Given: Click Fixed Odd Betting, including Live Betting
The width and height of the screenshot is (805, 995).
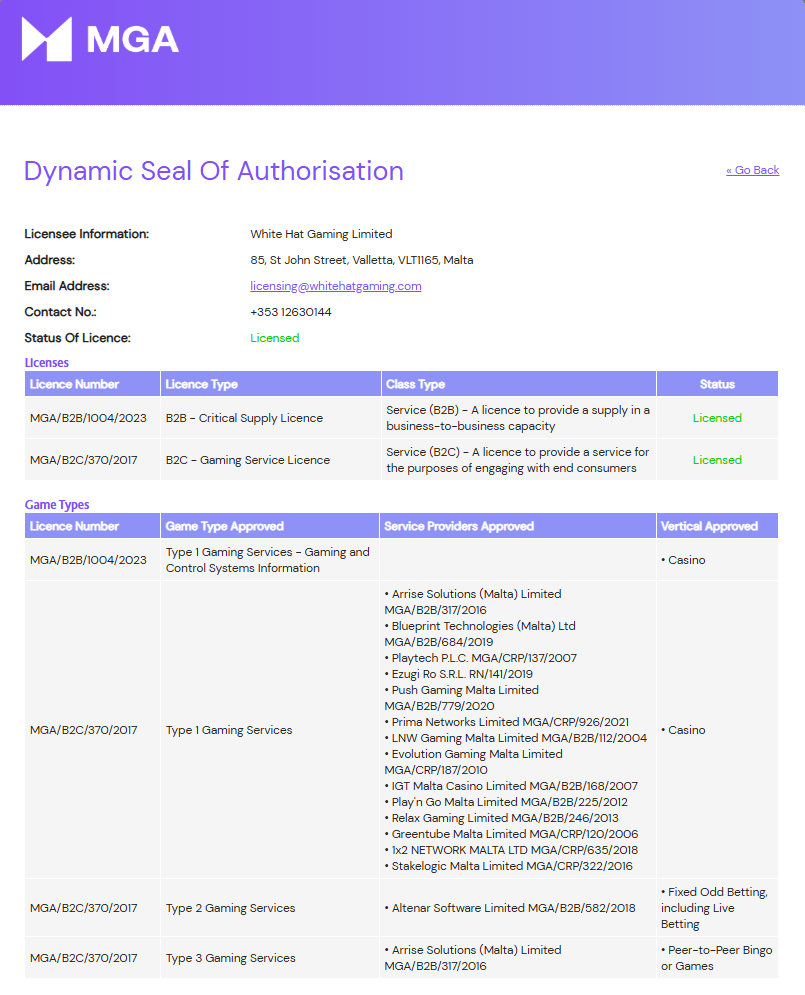Looking at the screenshot, I should coord(714,908).
